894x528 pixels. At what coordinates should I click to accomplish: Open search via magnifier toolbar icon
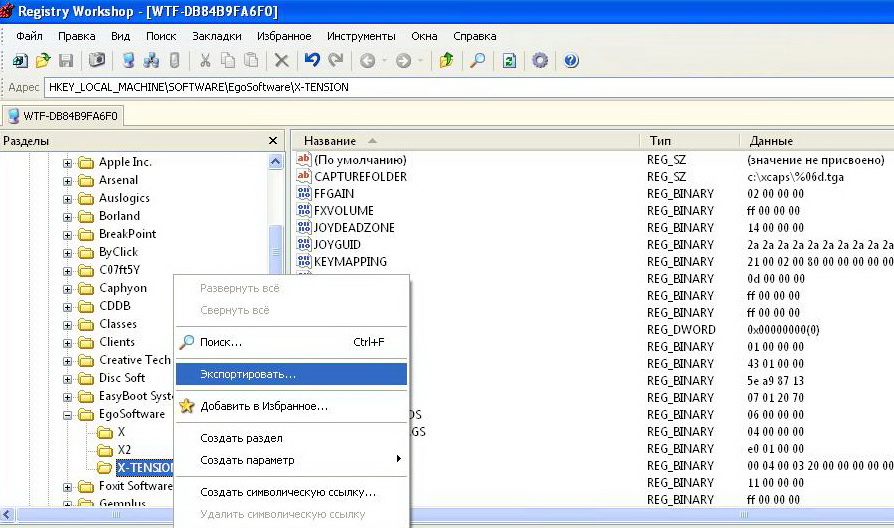pyautogui.click(x=478, y=61)
